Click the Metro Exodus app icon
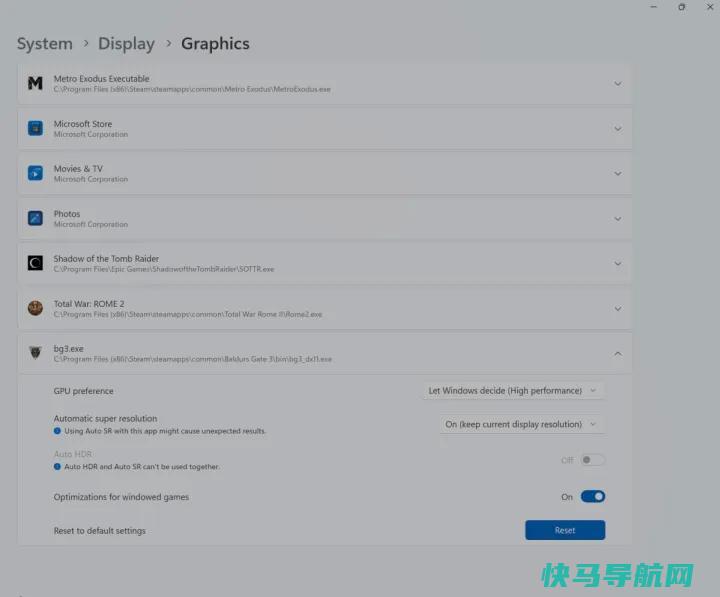This screenshot has height=597, width=720. pyautogui.click(x=35, y=84)
